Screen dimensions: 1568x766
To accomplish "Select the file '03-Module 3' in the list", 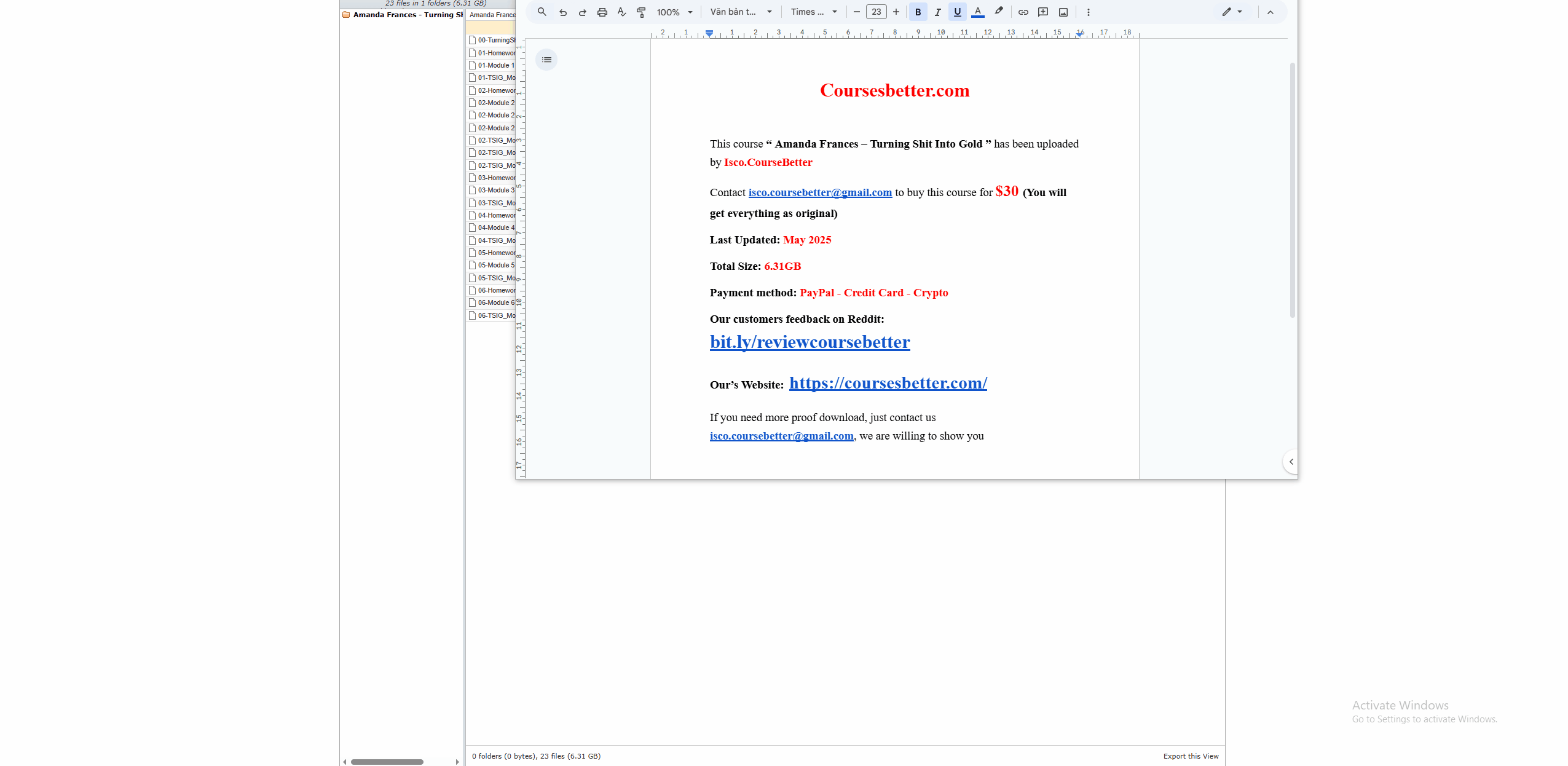I will [x=492, y=190].
